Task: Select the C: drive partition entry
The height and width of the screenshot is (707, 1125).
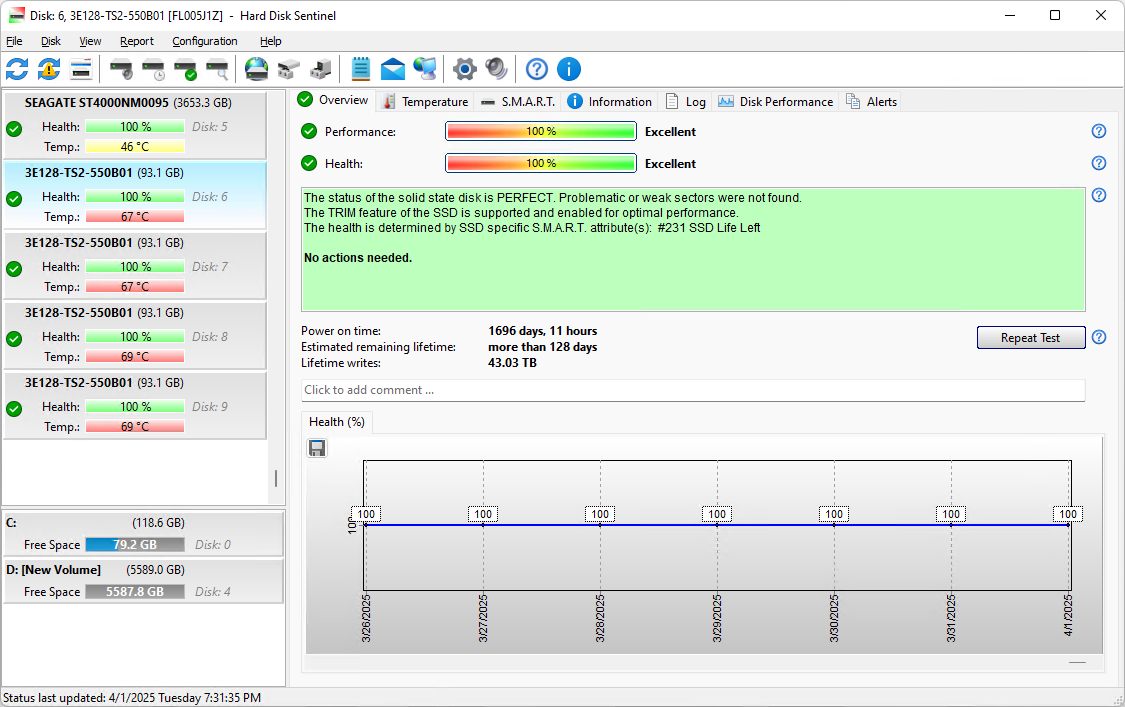Action: [x=143, y=533]
